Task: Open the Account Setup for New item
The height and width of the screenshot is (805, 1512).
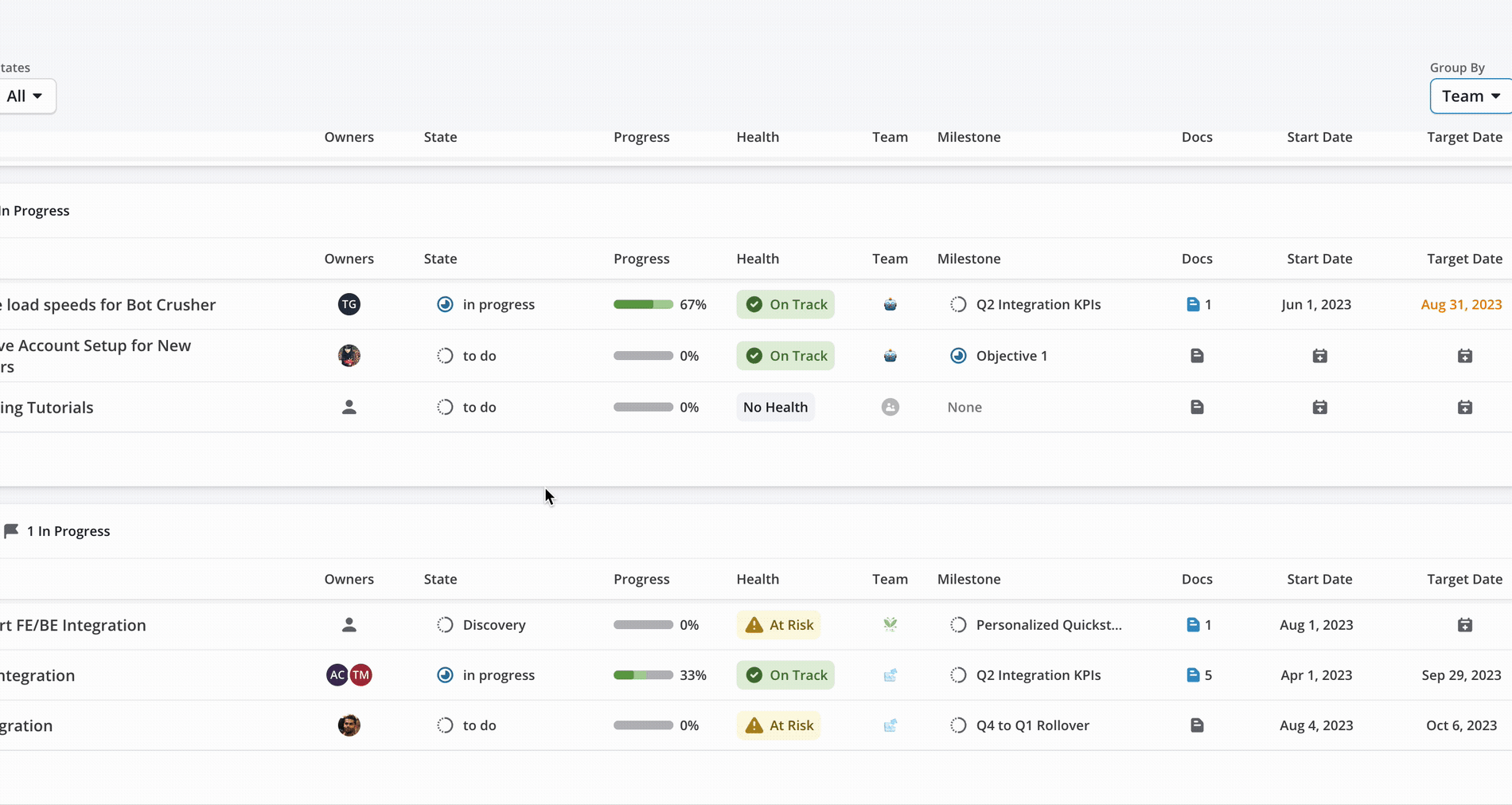Action: point(95,356)
